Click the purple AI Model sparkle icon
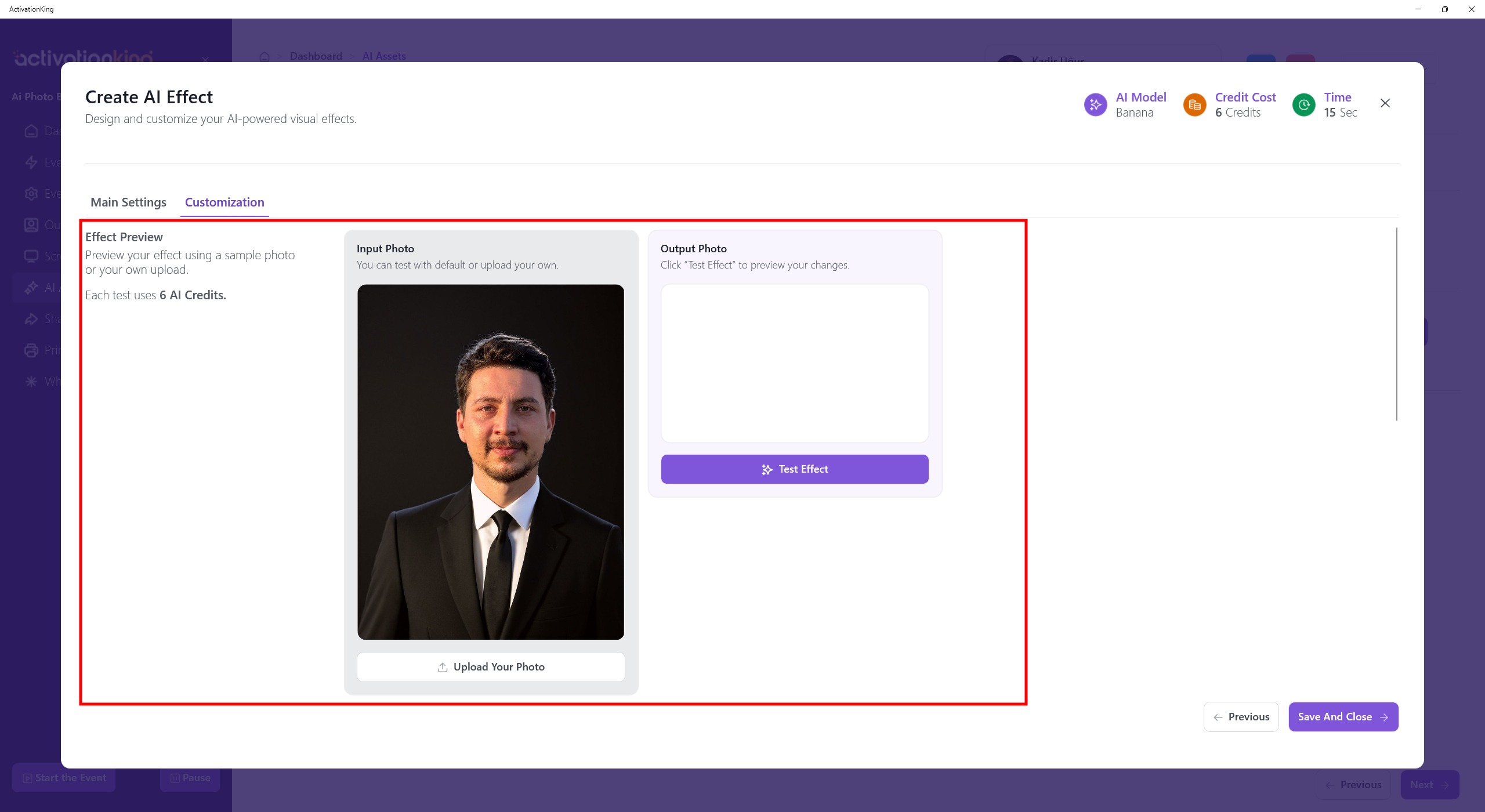This screenshot has width=1485, height=812. (1095, 104)
